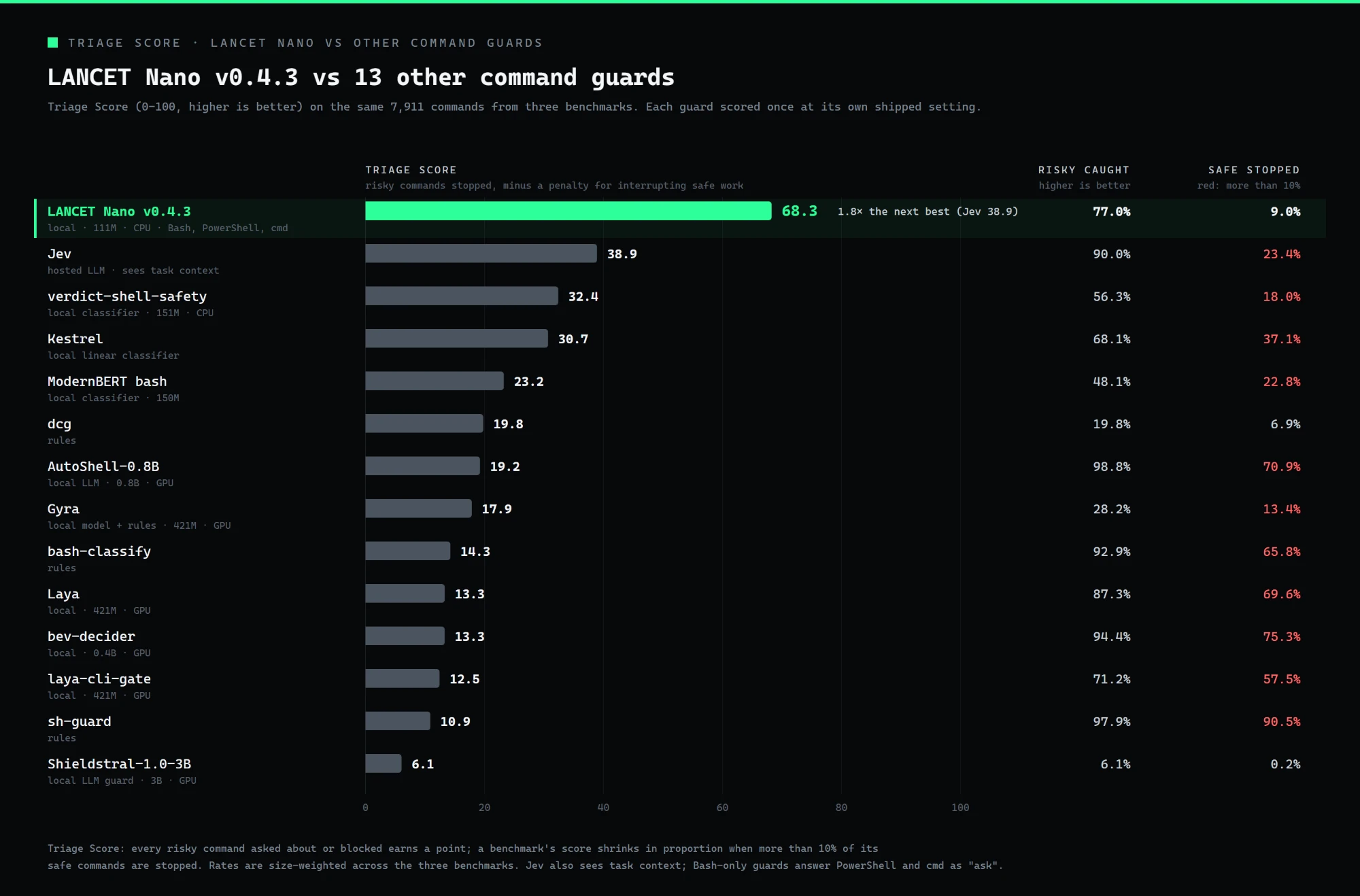Click the 'Gyra' guard name

(x=63, y=509)
